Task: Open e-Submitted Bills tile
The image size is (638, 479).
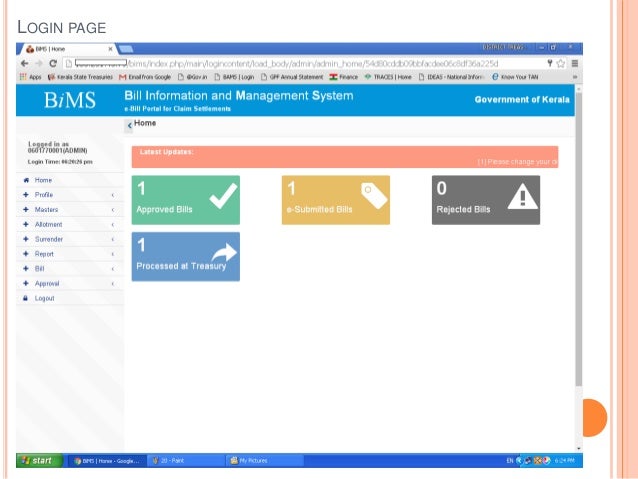Action: (x=336, y=200)
